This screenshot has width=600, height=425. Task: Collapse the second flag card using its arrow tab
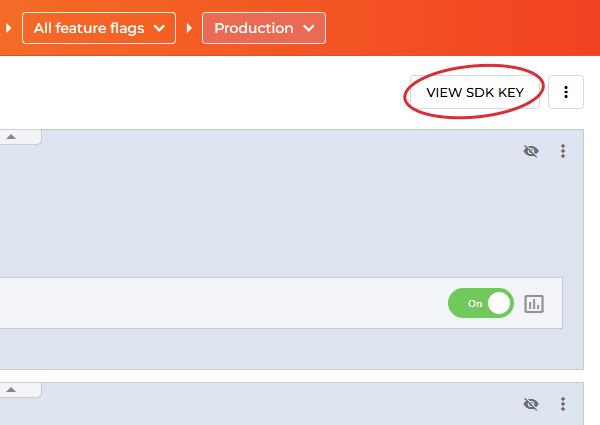12,389
